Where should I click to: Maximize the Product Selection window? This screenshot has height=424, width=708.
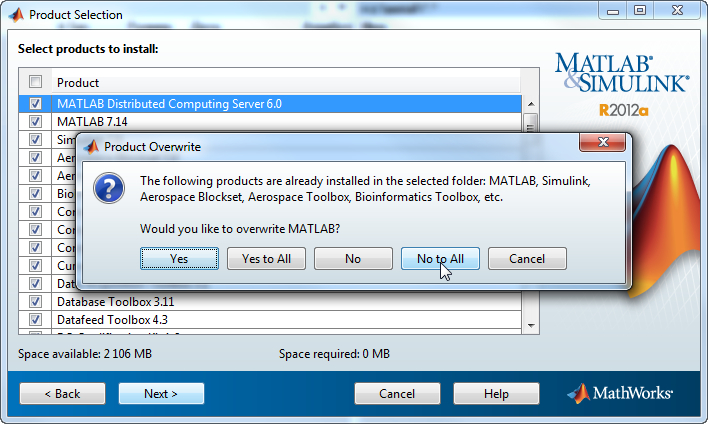tap(640, 11)
